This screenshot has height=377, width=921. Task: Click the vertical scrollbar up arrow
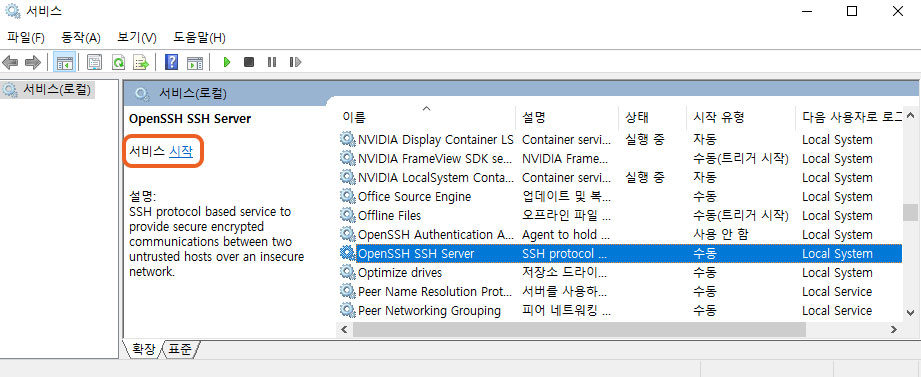tap(910, 116)
